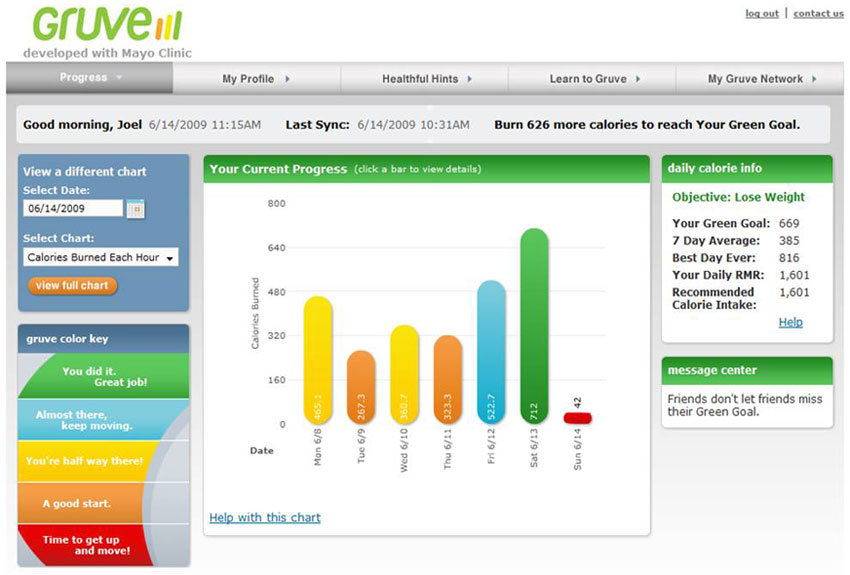
Task: Select the green Sat 6/13 bar
Action: click(534, 326)
